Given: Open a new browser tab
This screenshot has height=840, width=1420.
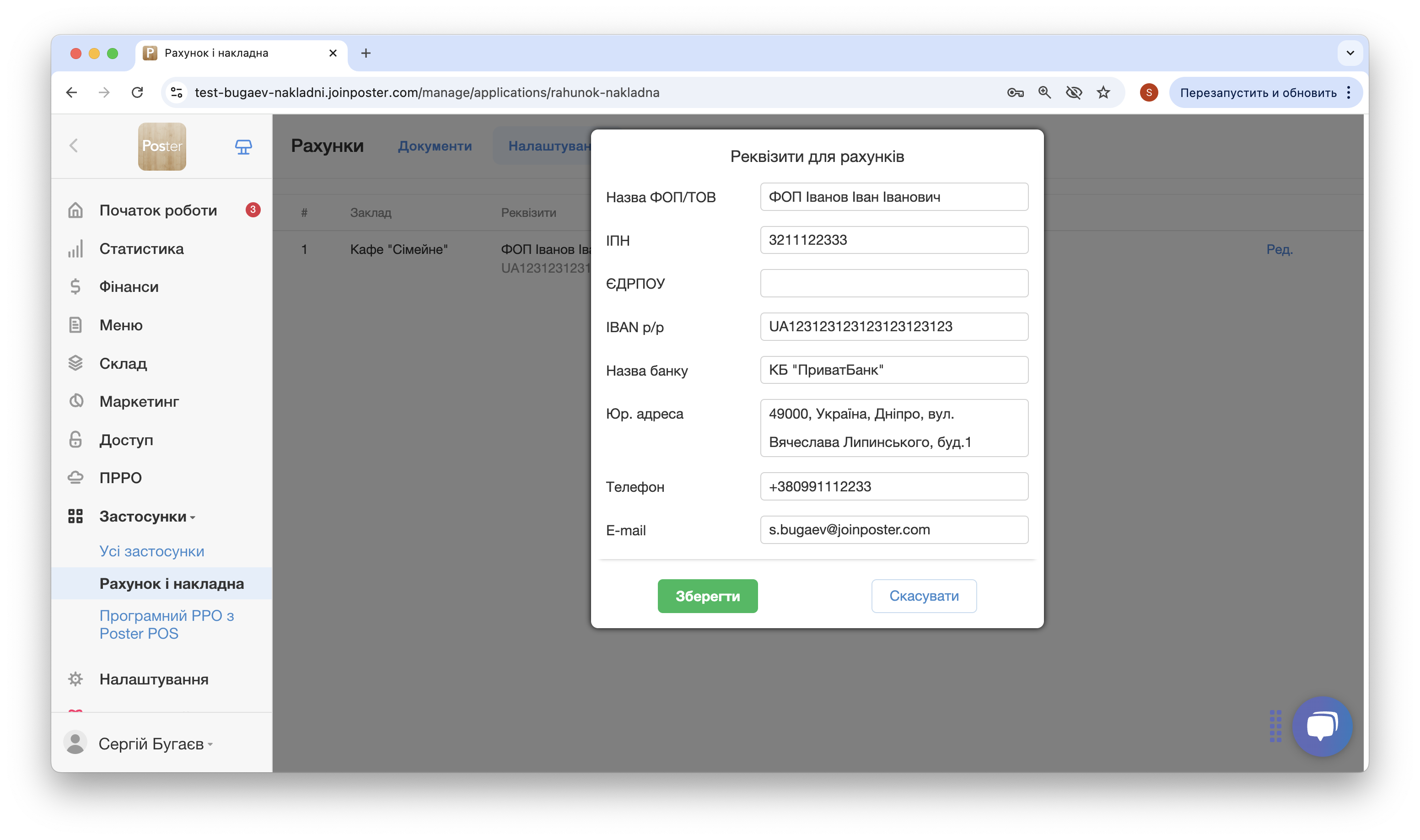Looking at the screenshot, I should pos(366,53).
